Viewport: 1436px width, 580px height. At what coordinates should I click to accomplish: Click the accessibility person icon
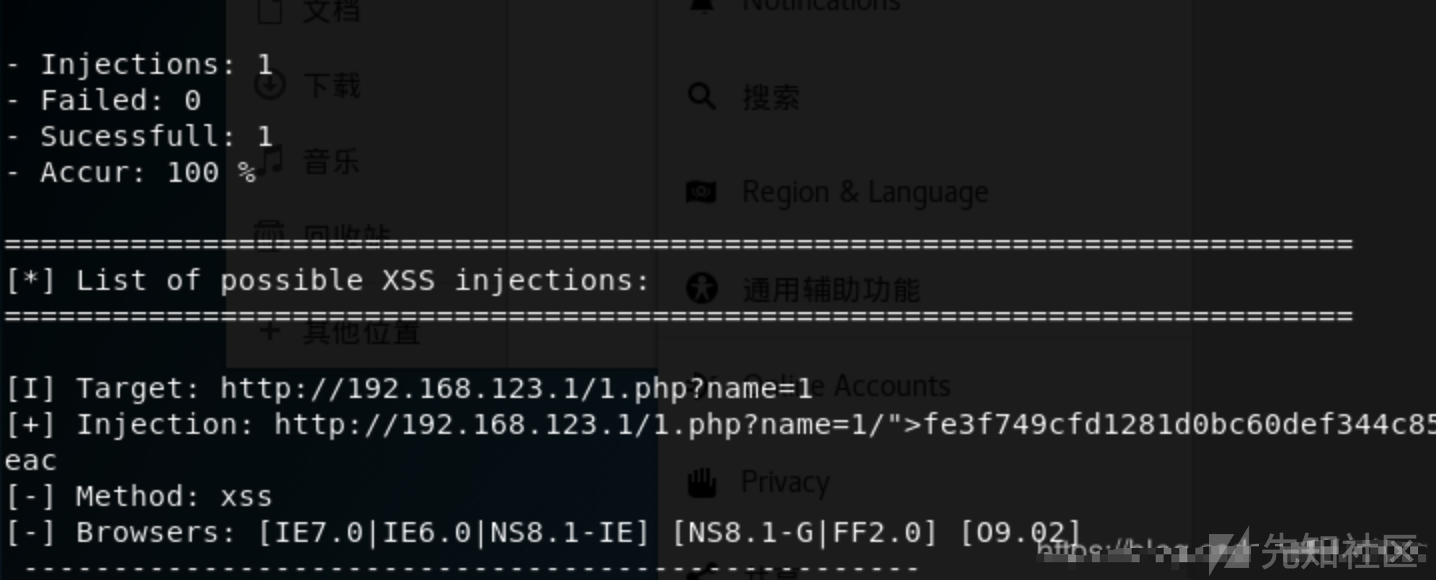pos(702,289)
